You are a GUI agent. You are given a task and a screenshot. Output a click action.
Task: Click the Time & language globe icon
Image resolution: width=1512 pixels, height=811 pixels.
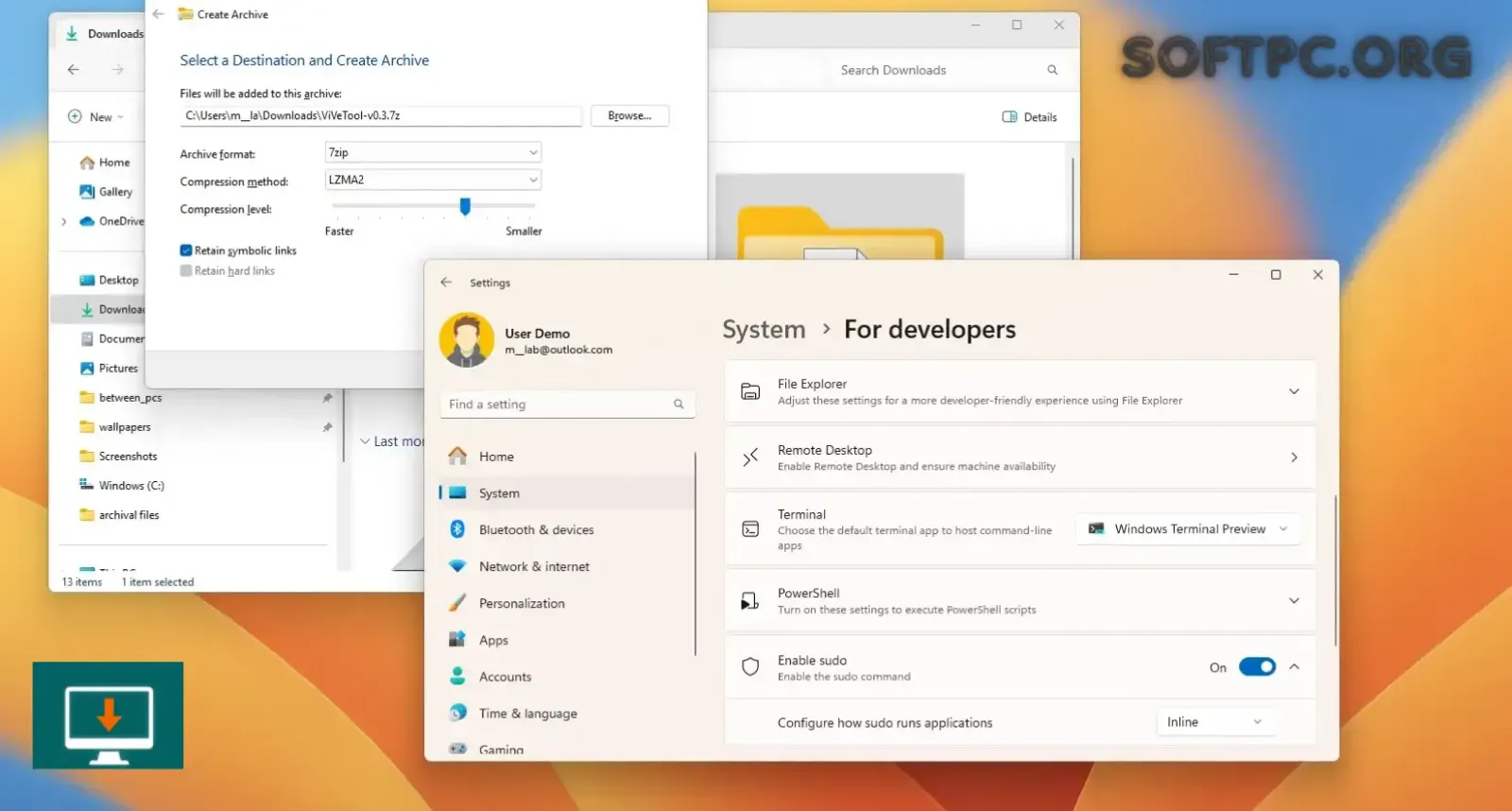tap(457, 713)
